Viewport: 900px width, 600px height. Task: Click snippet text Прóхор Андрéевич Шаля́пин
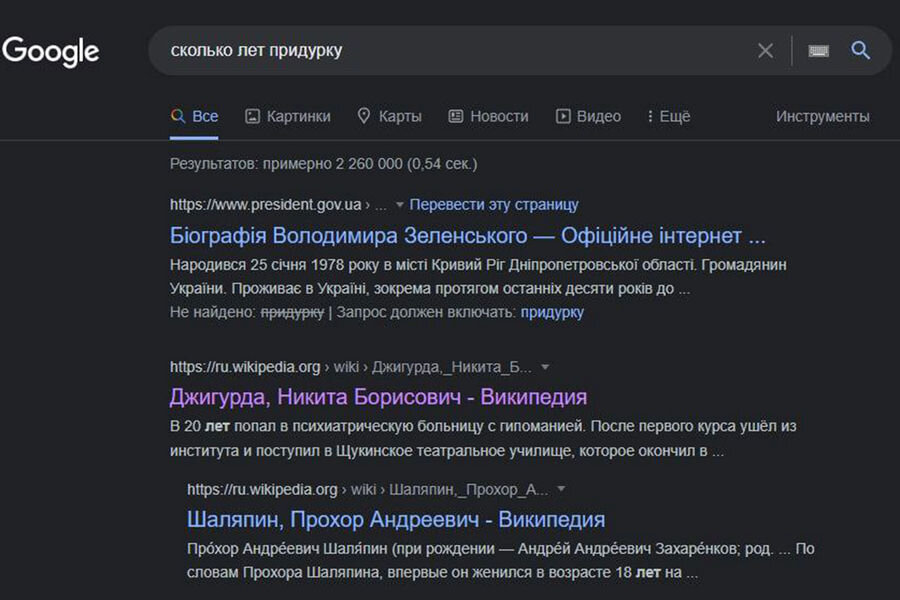click(287, 549)
